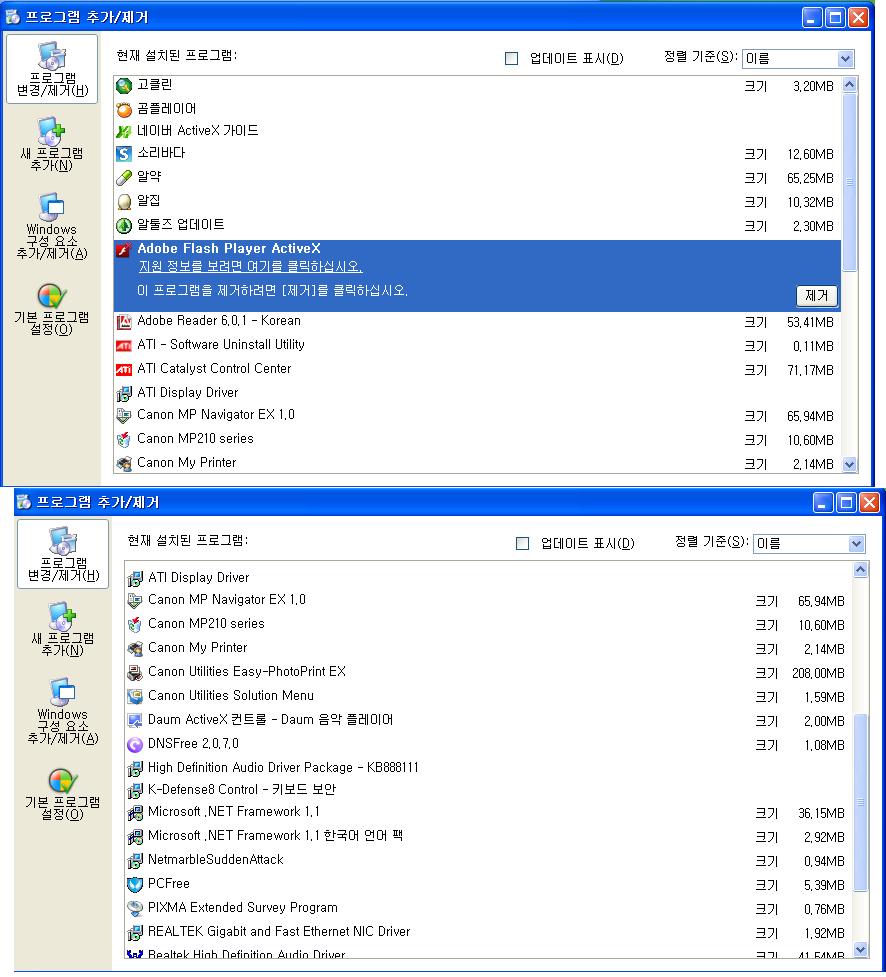Screen dimensions: 886x977
Task: Open 새 프로그램 추가 in the bottom window
Action: [62, 629]
